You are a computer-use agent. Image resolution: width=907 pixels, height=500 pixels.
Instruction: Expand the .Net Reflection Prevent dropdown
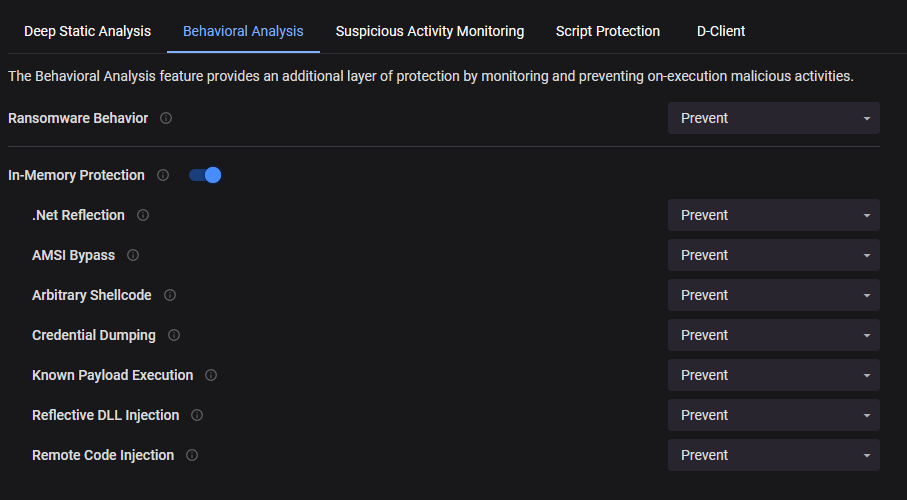(773, 215)
